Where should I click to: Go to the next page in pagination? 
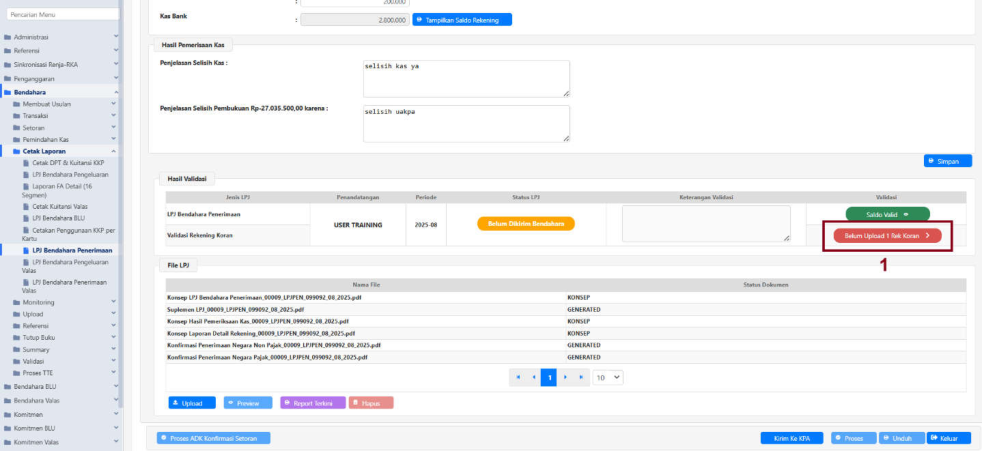[x=565, y=378]
